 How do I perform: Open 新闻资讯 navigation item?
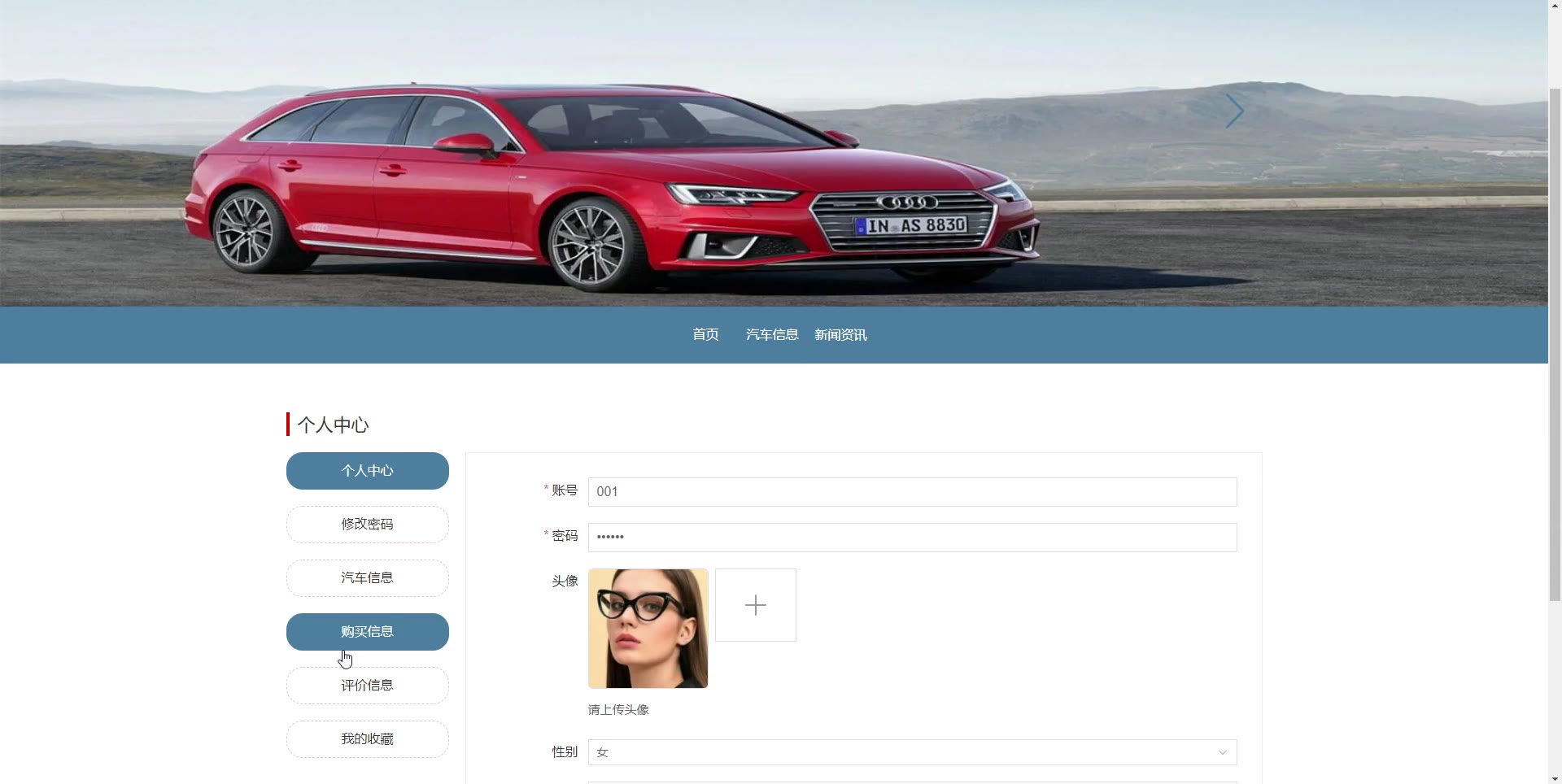840,335
